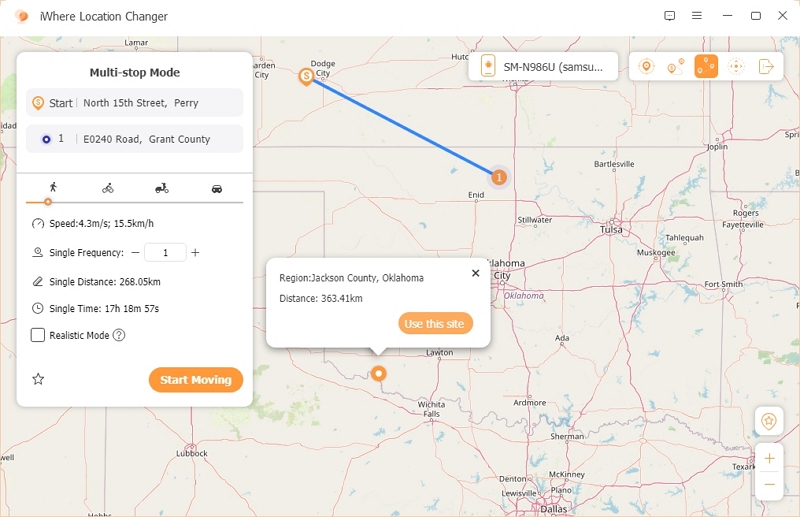Click the Use this site button
Screen dimensions: 800x517
coord(435,324)
